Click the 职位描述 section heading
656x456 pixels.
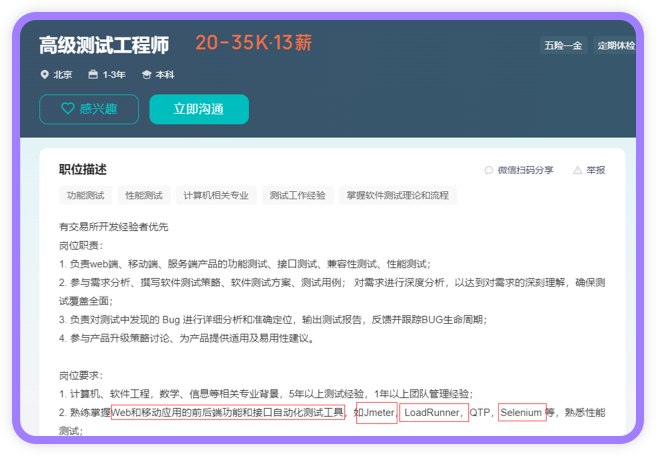pyautogui.click(x=82, y=170)
